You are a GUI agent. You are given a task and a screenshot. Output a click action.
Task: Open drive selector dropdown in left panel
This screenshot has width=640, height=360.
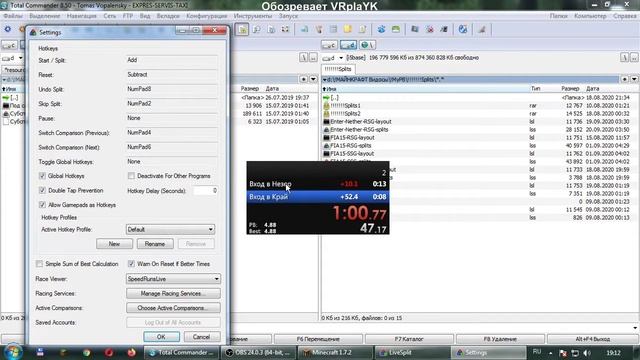click(x=20, y=58)
